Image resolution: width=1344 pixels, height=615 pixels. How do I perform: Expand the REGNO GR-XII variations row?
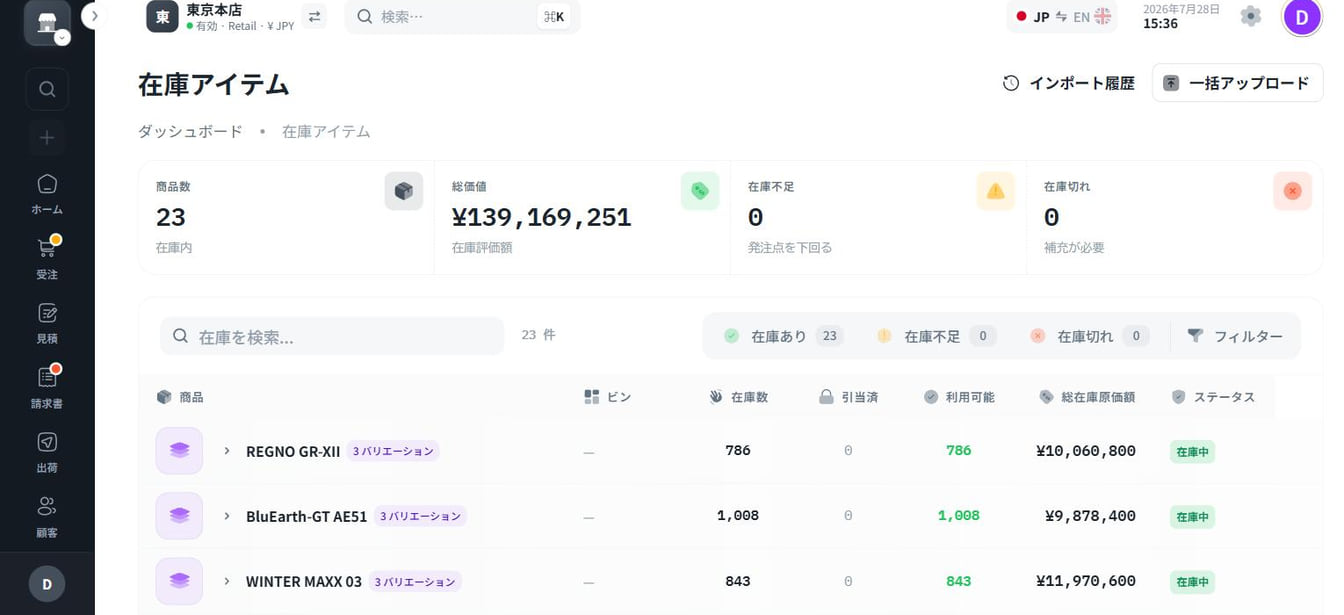tap(227, 451)
